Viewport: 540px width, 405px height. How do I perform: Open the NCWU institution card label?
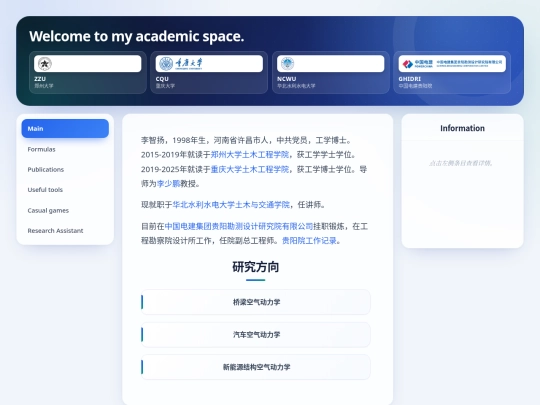287,79
